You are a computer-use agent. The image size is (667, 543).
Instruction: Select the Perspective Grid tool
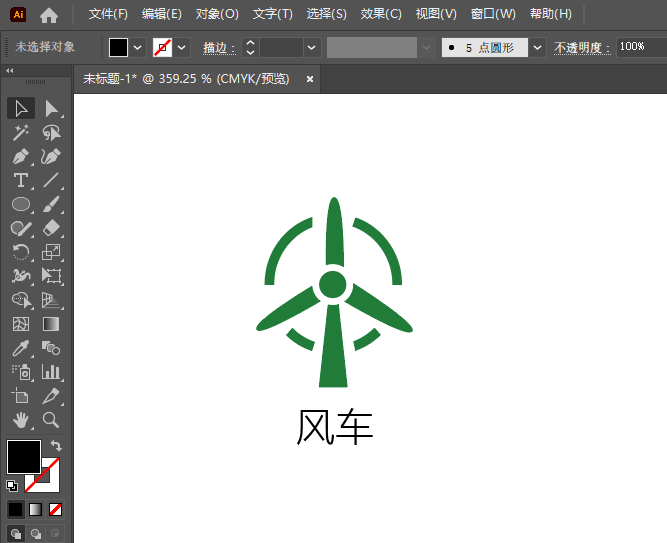51,300
